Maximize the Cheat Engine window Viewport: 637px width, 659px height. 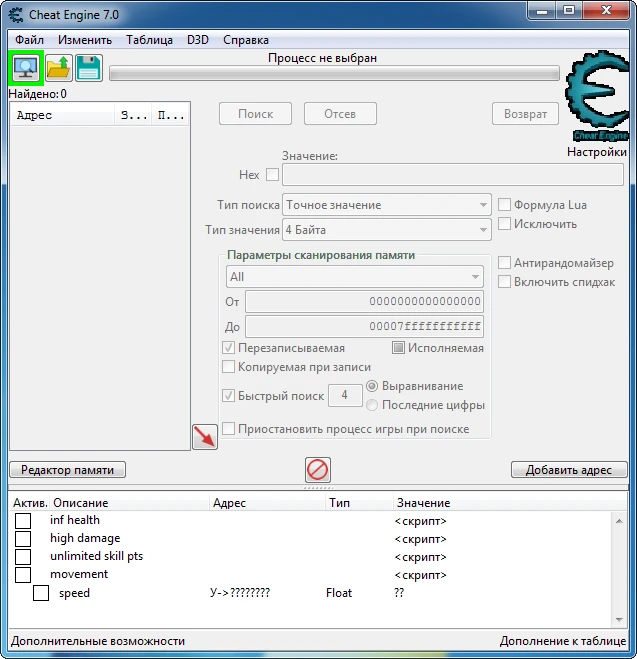569,11
